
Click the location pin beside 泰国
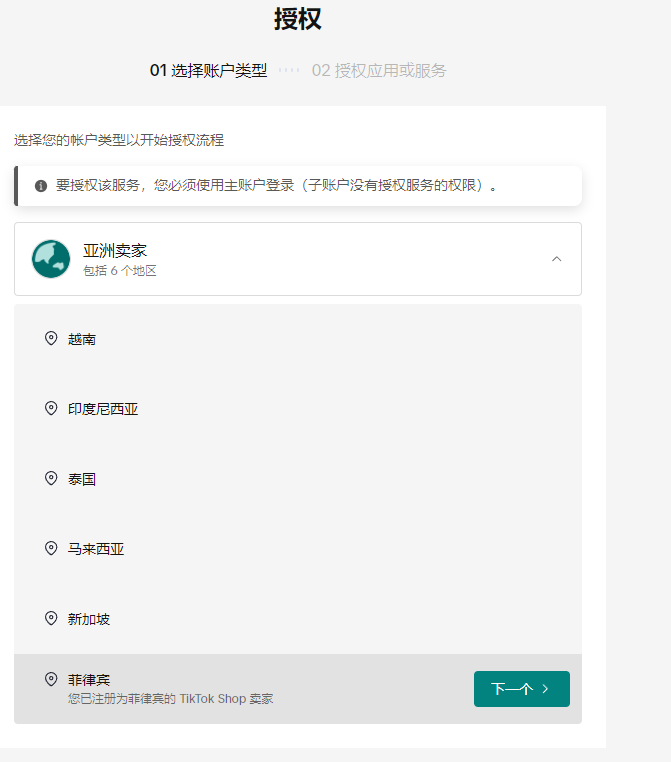51,479
